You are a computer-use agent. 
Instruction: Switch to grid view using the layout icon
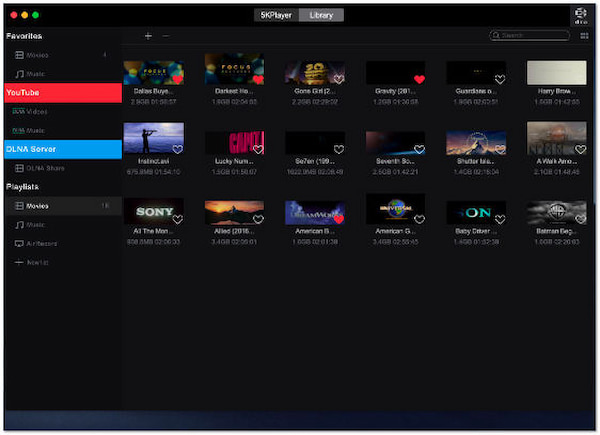pyautogui.click(x=584, y=36)
